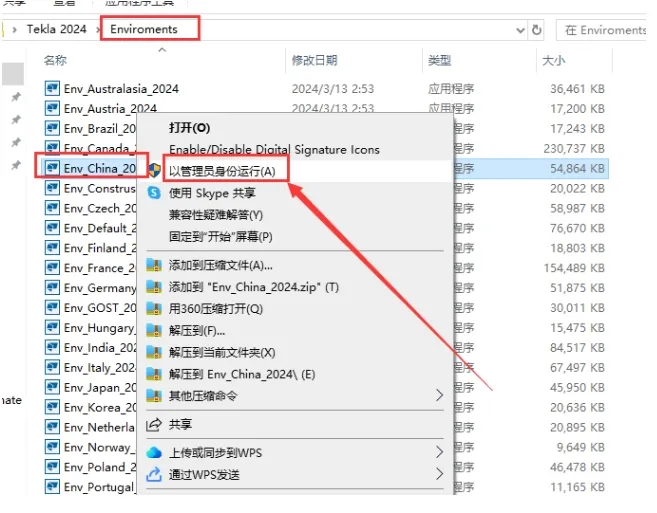Click Tekla 2024 in the breadcrumb path
Screen dimensions: 657x513
pyautogui.click(x=57, y=29)
